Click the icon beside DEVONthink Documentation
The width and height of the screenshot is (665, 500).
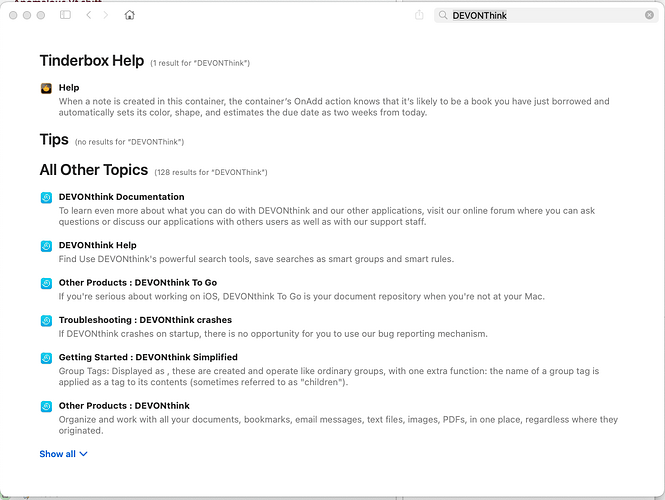click(46, 197)
